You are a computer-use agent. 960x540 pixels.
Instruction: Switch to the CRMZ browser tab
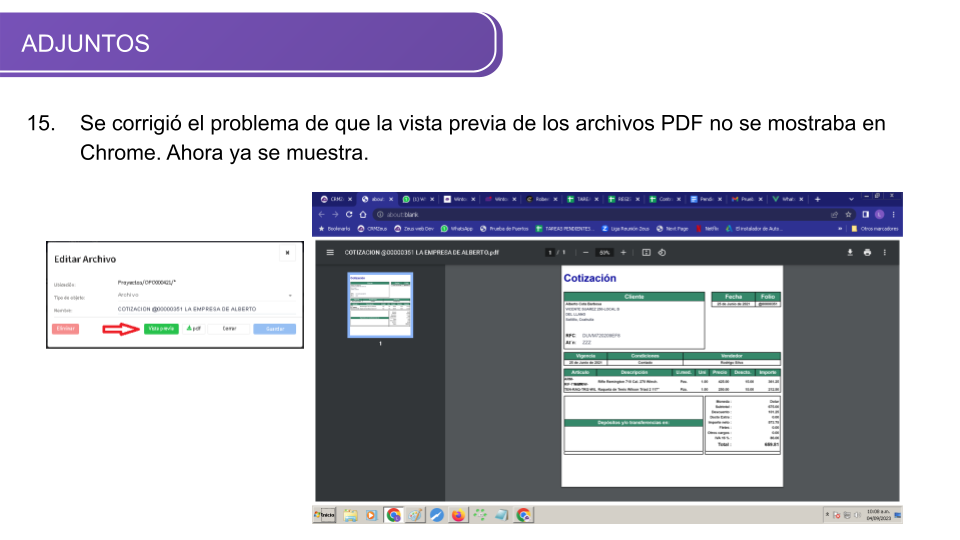[x=334, y=199]
